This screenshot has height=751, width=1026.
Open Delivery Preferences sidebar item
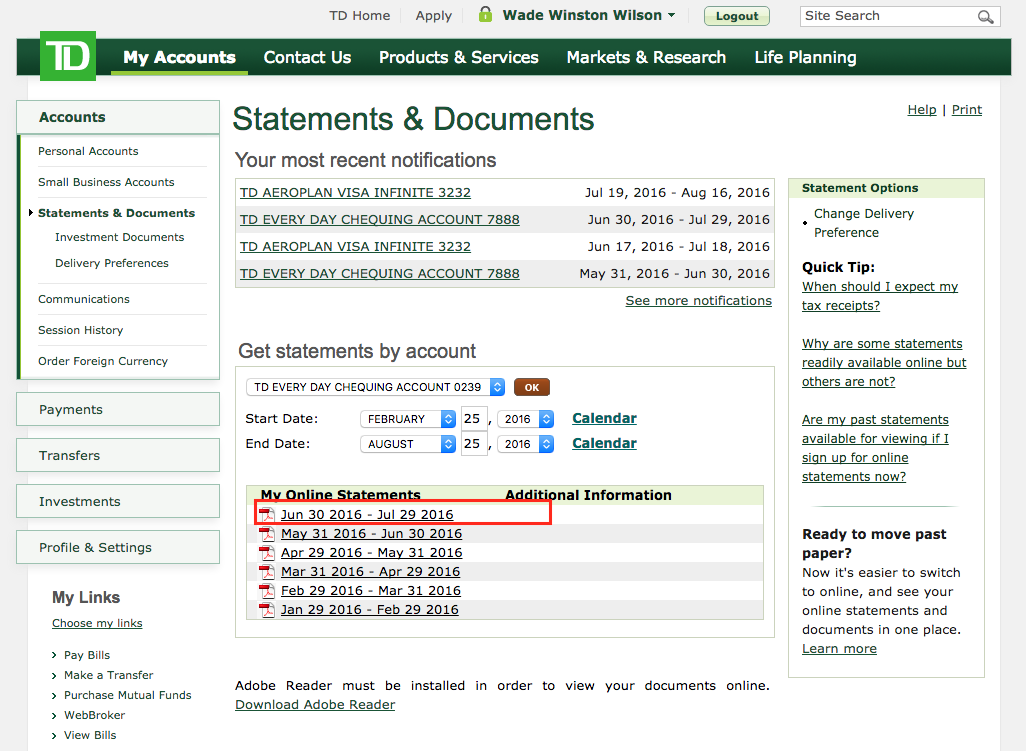[x=112, y=263]
